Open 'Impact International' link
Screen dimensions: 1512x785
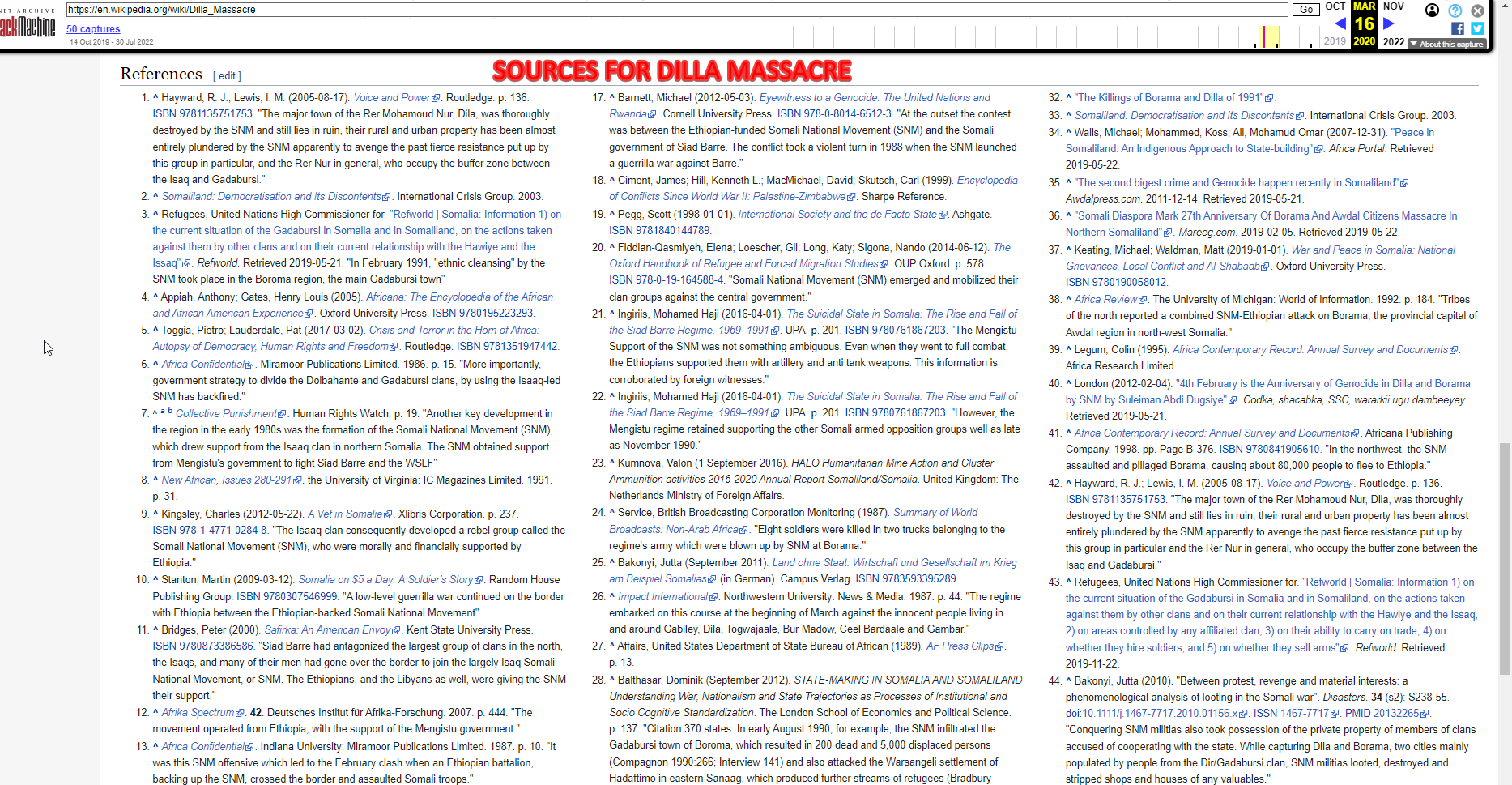[x=668, y=597]
